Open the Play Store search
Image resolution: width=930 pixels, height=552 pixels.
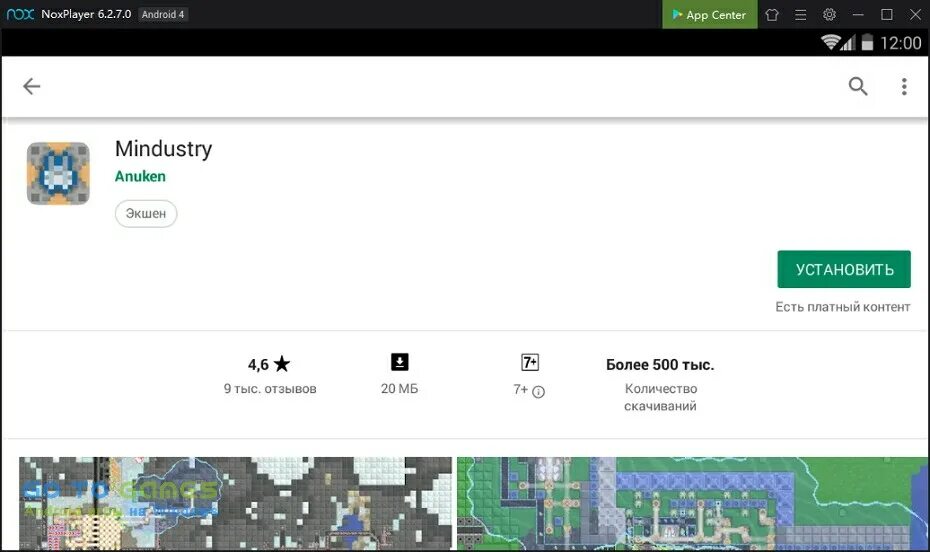coord(858,87)
